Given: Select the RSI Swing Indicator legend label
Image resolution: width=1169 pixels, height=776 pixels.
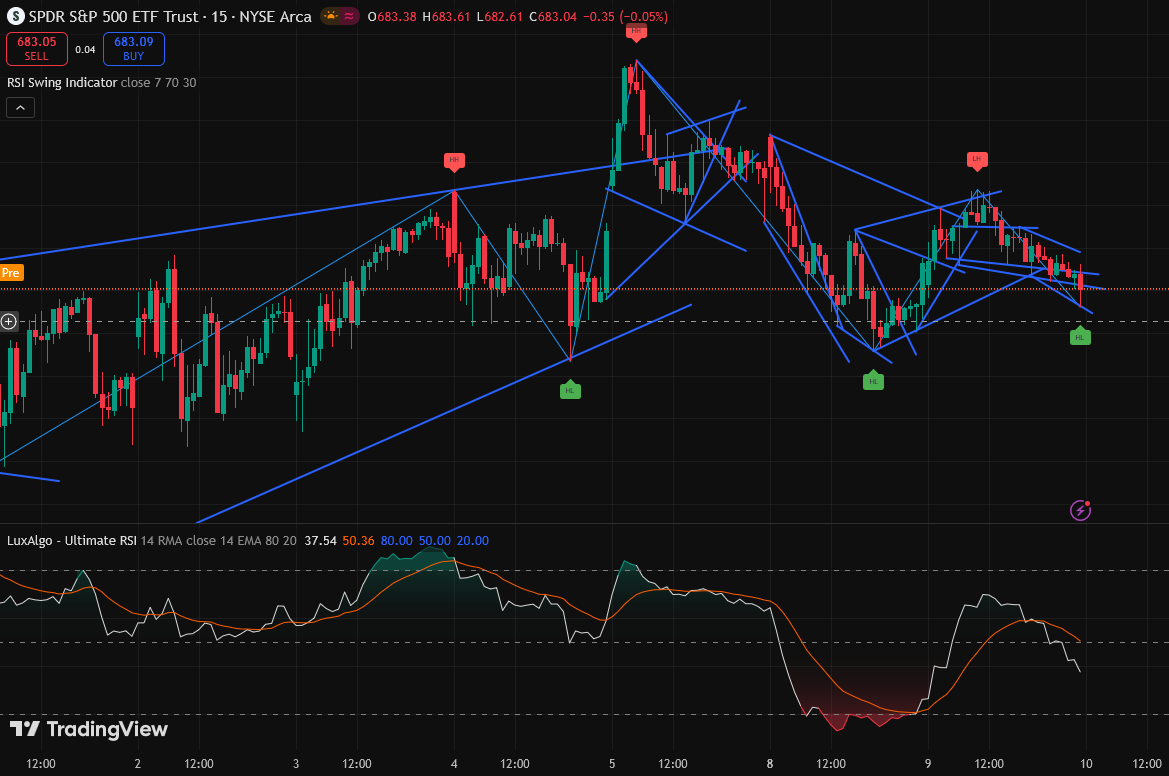Looking at the screenshot, I should [x=62, y=83].
